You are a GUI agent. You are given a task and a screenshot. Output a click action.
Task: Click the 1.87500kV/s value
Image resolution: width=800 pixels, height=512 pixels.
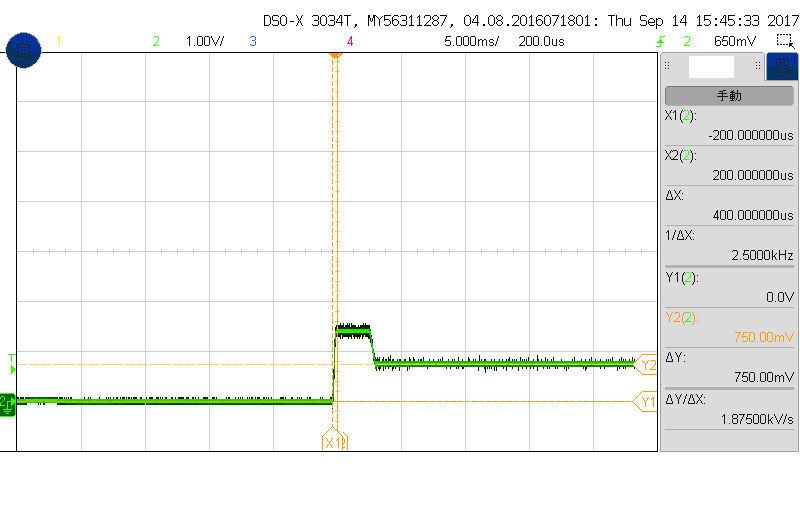[757, 419]
